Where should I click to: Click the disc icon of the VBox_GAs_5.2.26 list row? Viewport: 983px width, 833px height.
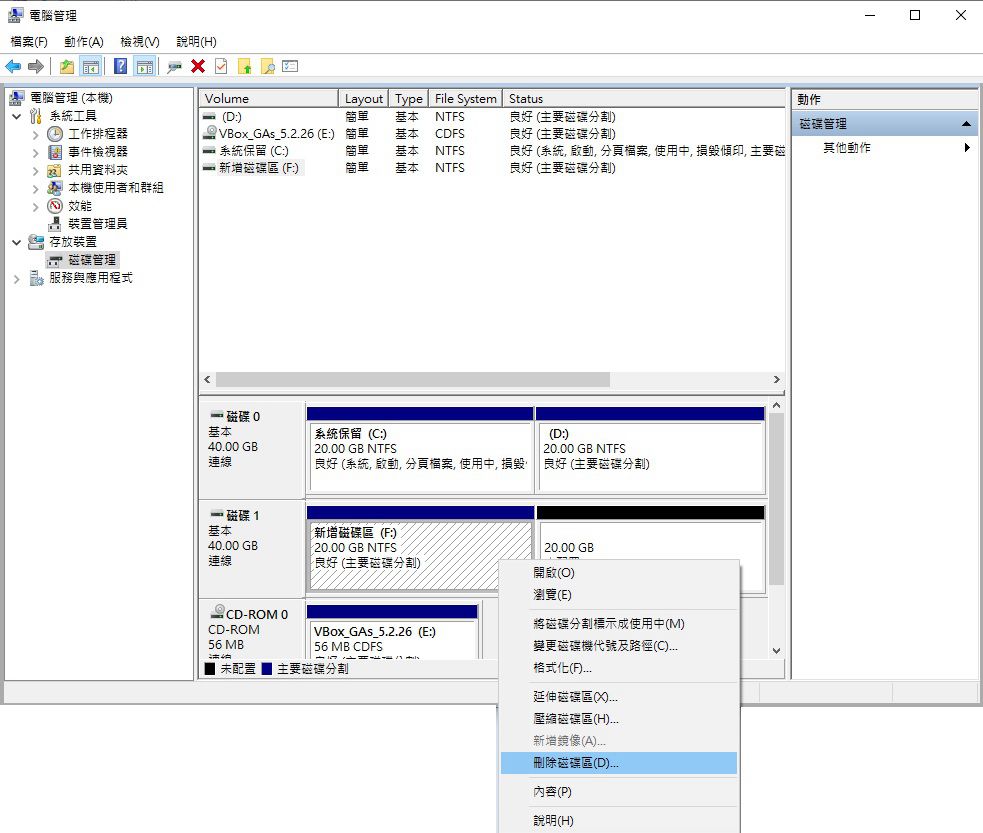coord(210,133)
